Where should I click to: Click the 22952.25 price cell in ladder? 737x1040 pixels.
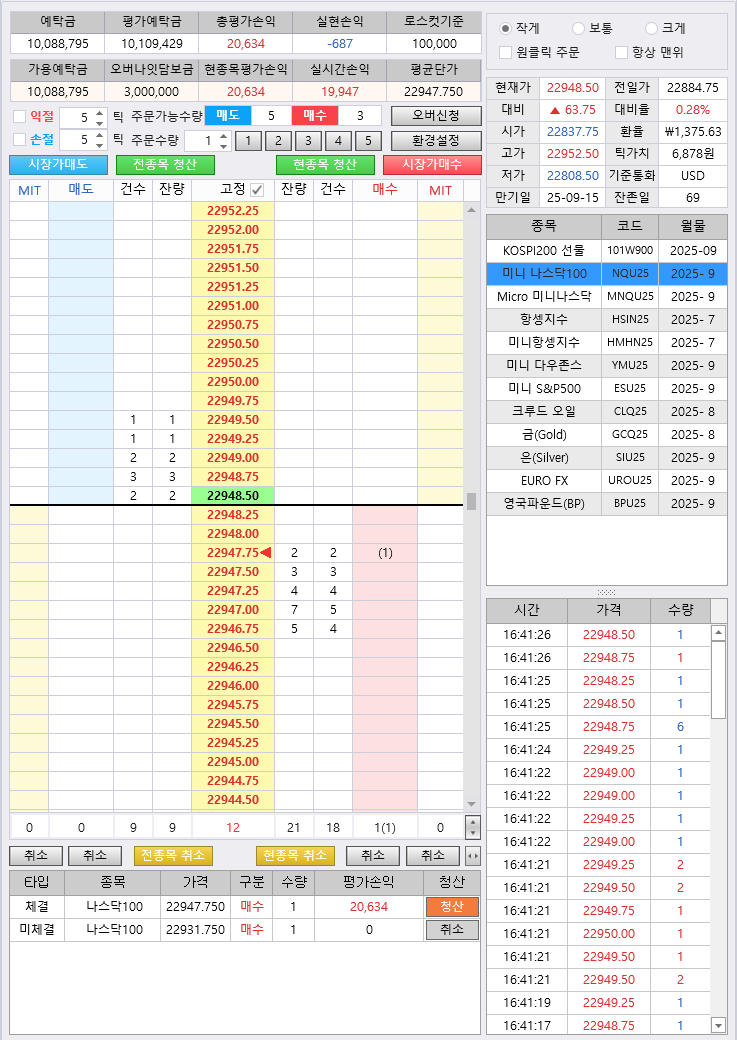pyautogui.click(x=233, y=211)
